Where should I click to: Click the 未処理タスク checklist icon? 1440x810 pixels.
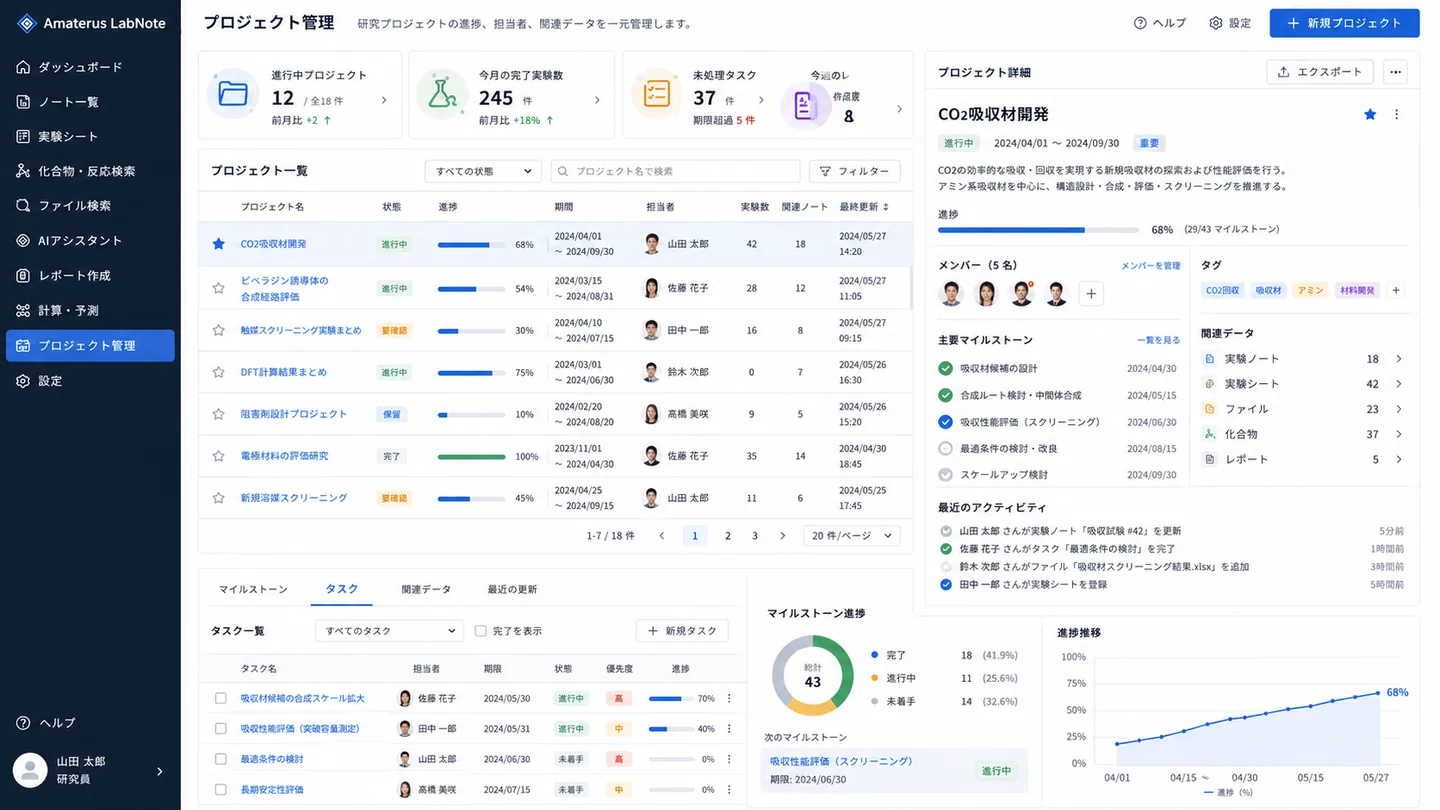point(656,94)
